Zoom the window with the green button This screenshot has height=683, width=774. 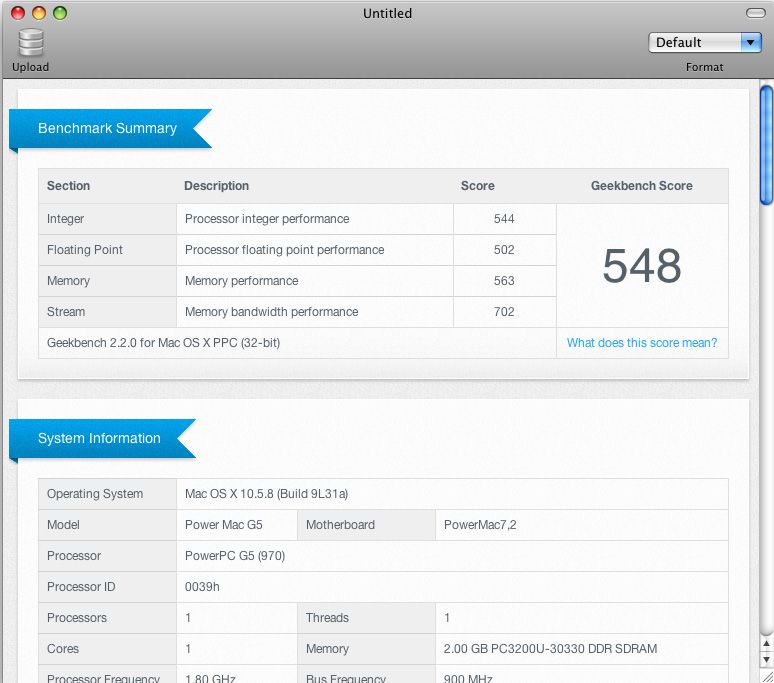pos(60,13)
